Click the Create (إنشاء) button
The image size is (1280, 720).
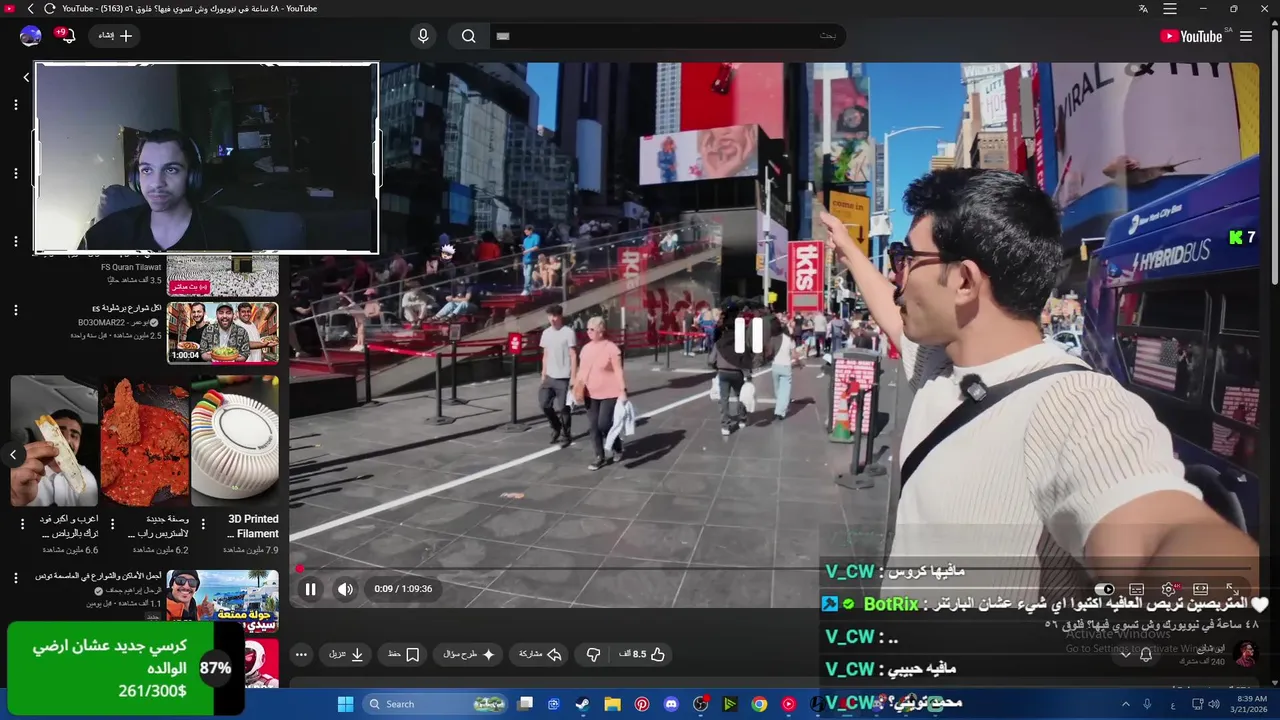[x=114, y=36]
